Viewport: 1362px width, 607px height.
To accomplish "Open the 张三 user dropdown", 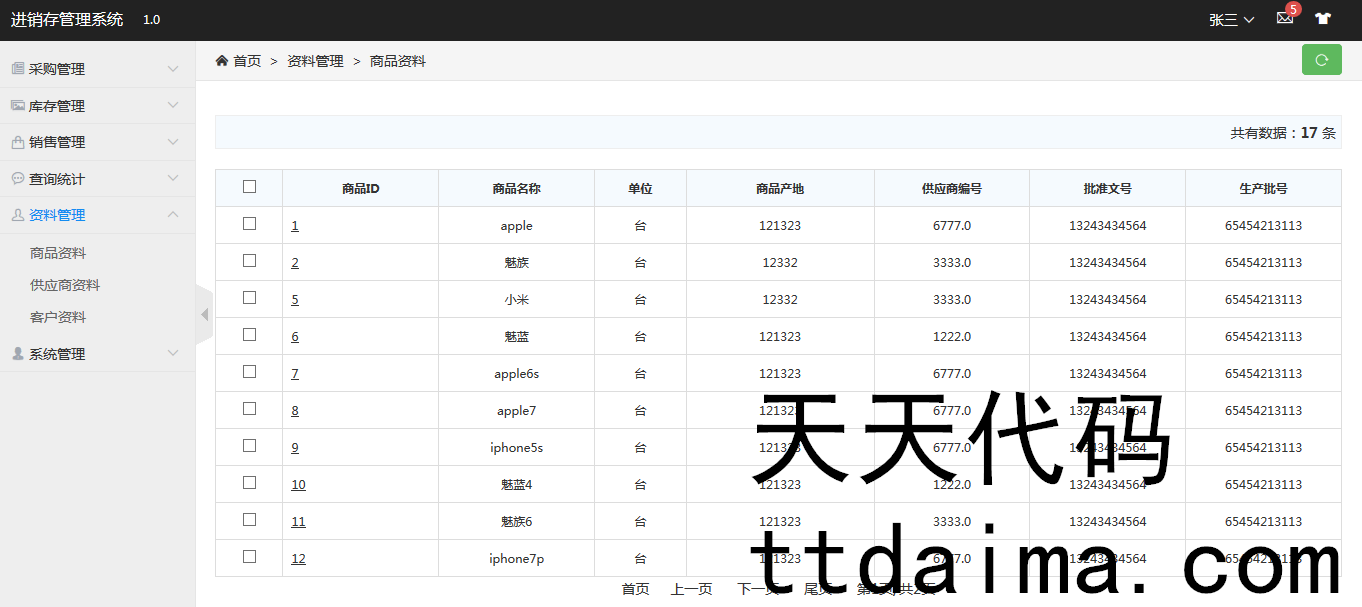I will click(1231, 20).
